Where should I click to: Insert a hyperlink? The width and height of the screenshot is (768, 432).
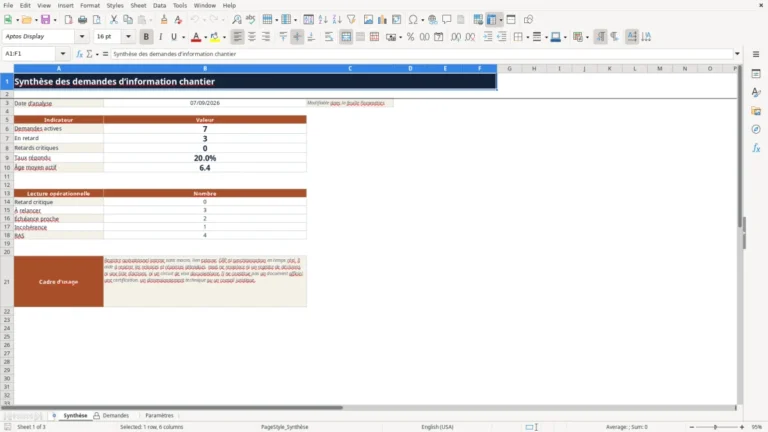tap(432, 20)
